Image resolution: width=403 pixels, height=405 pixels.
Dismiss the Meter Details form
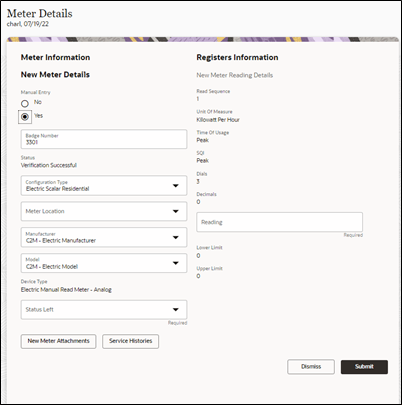[x=311, y=367]
